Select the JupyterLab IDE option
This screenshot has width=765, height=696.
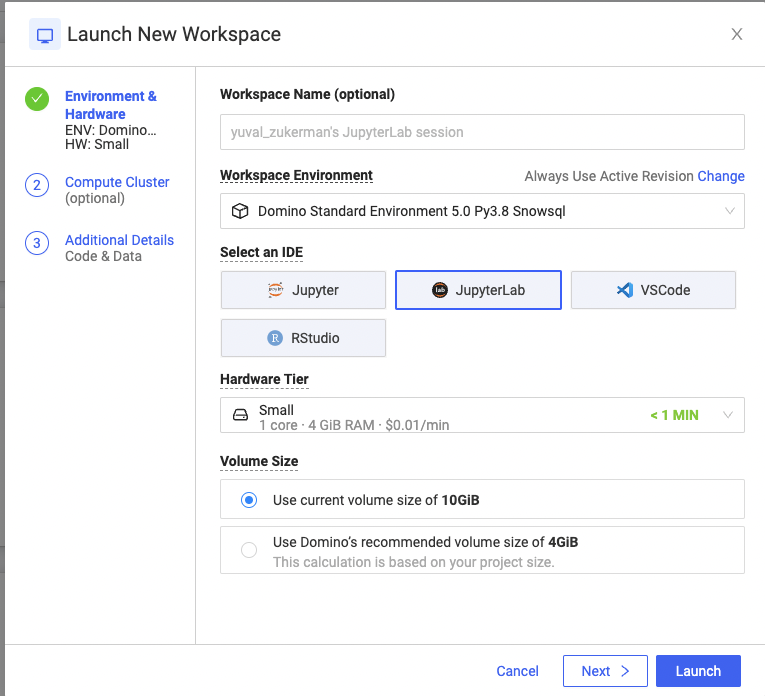click(x=478, y=290)
